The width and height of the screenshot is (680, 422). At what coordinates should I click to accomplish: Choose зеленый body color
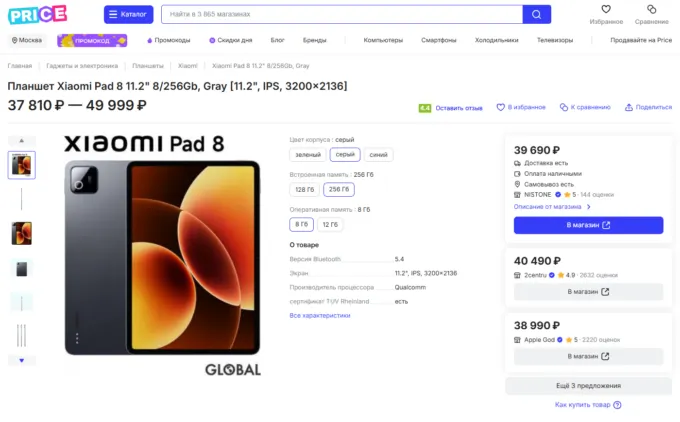[x=308, y=155]
